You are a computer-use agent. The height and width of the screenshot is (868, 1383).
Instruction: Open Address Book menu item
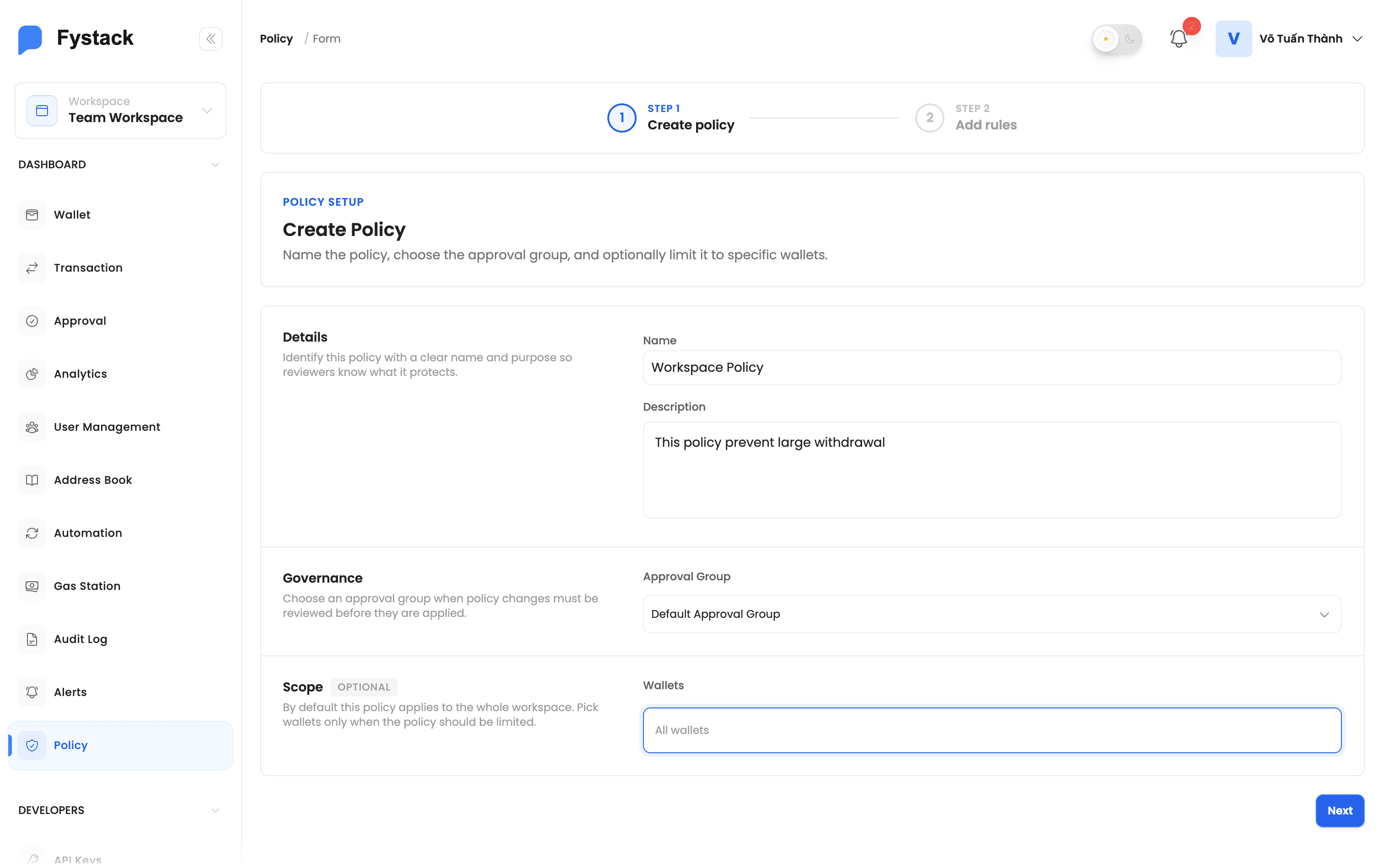(x=121, y=480)
